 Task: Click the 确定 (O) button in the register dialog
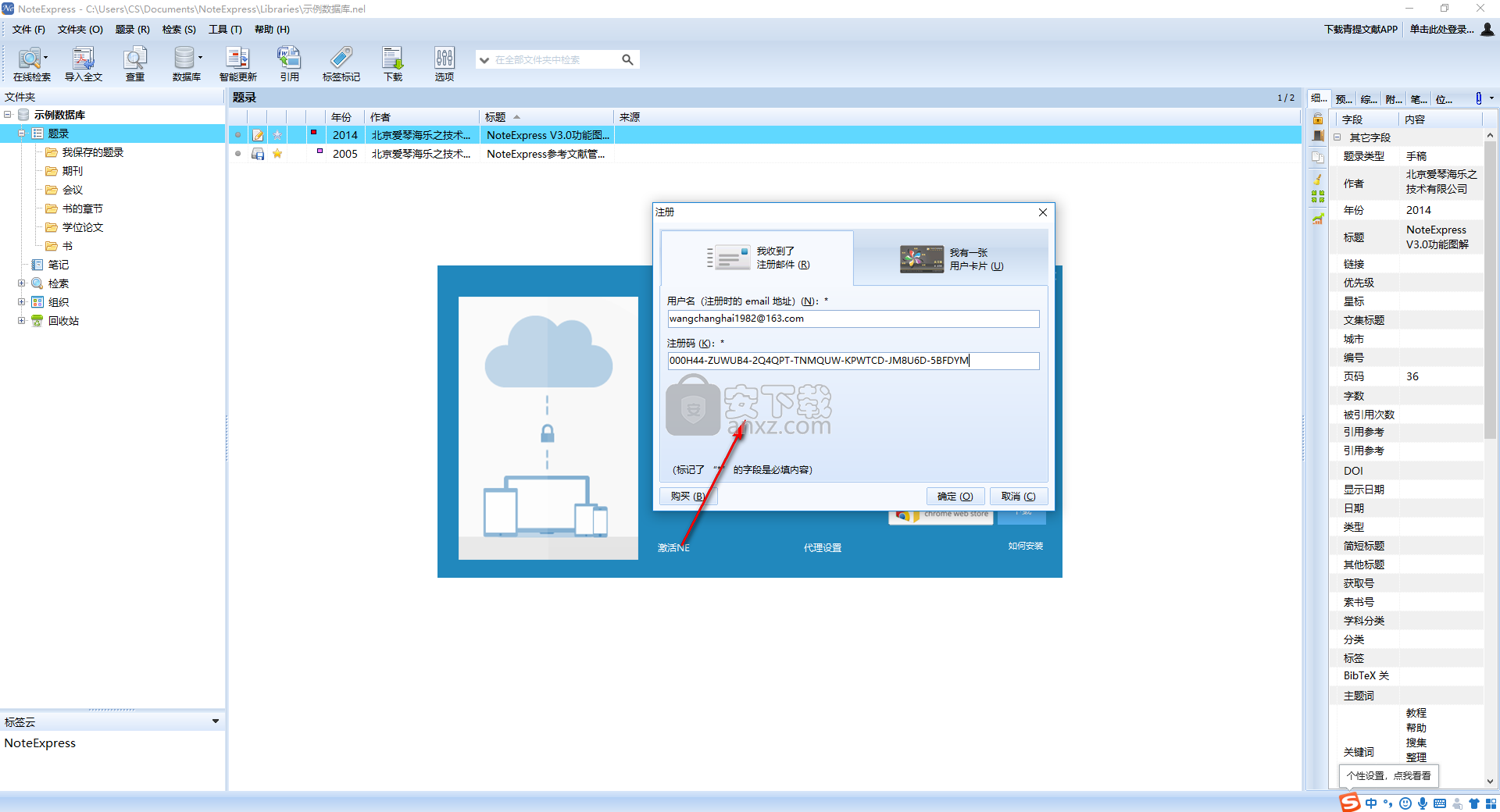click(x=955, y=497)
